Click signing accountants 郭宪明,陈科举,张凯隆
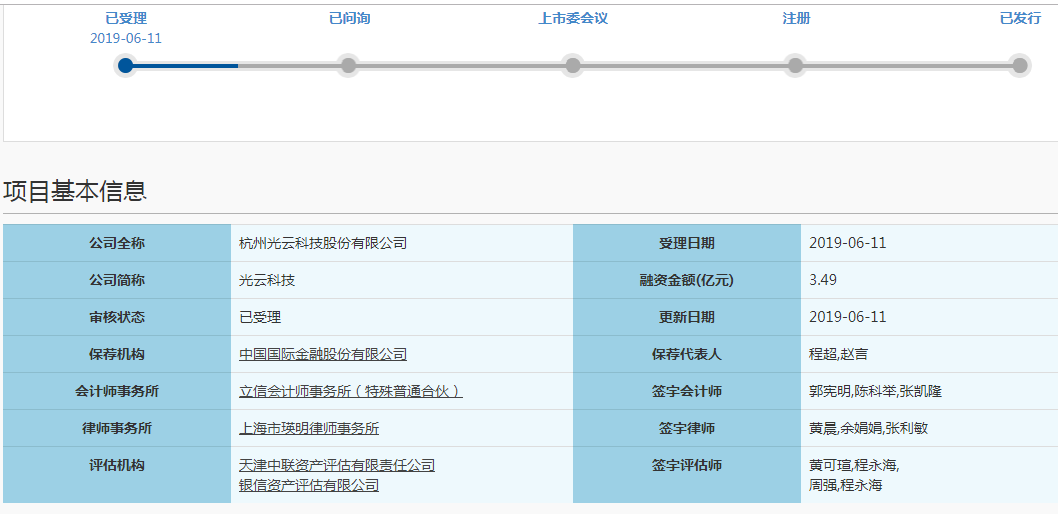The image size is (1058, 514). pyautogui.click(x=875, y=391)
